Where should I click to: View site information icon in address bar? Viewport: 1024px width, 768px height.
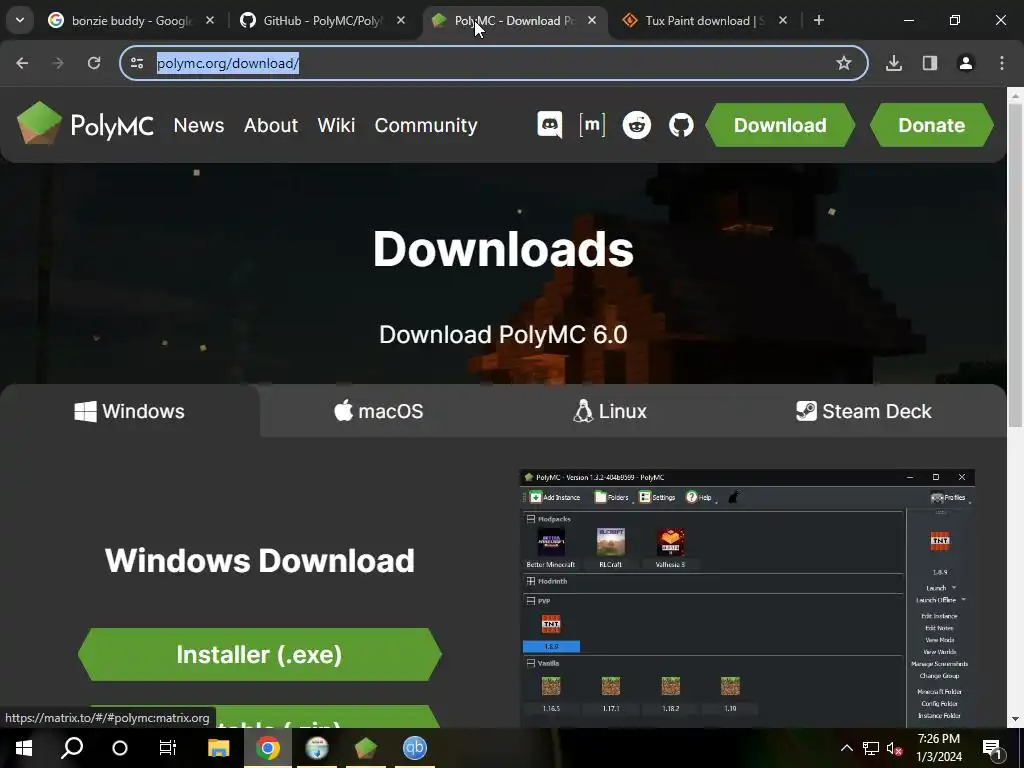(137, 63)
